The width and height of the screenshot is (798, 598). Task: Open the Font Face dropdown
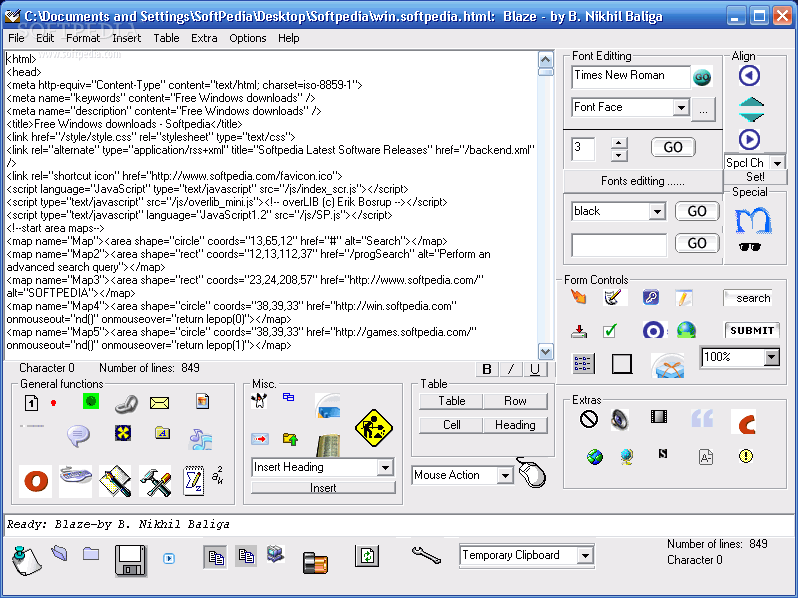680,107
